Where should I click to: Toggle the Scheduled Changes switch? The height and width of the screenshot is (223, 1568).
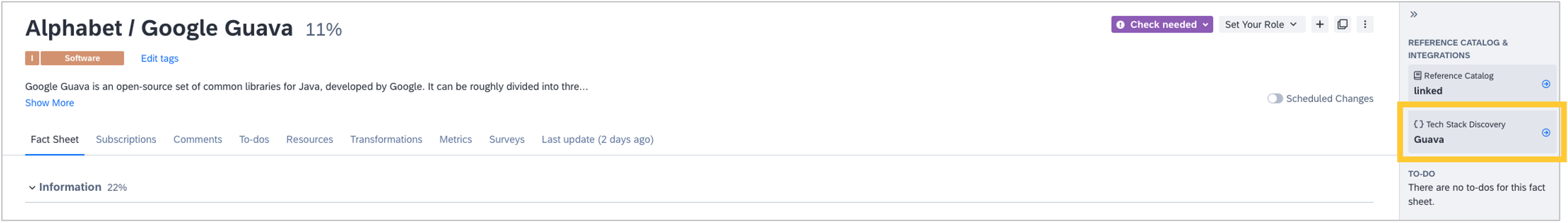pos(1275,99)
